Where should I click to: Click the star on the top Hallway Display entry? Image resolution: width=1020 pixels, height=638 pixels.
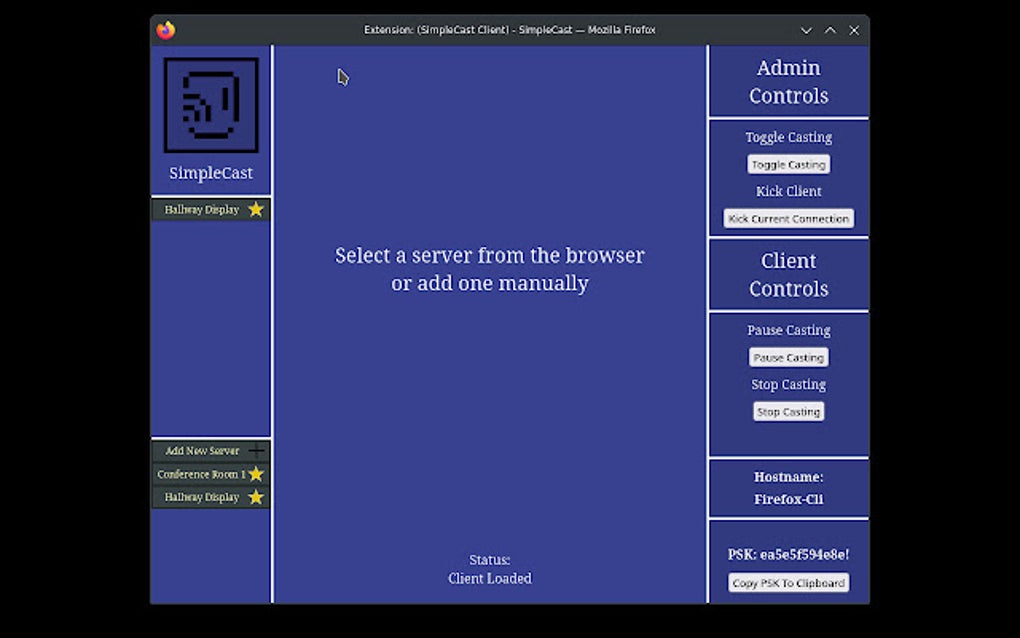pyautogui.click(x=256, y=209)
